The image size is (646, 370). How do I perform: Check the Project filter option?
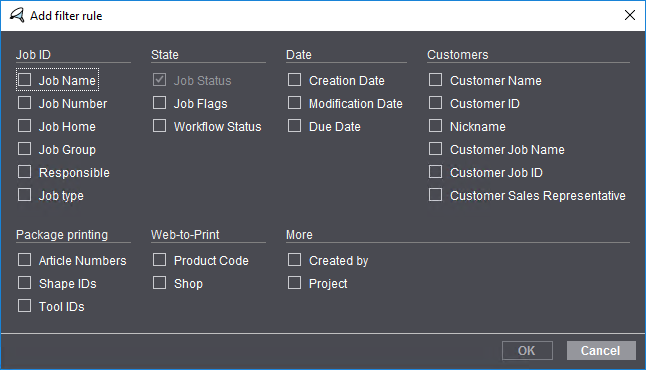(x=294, y=283)
